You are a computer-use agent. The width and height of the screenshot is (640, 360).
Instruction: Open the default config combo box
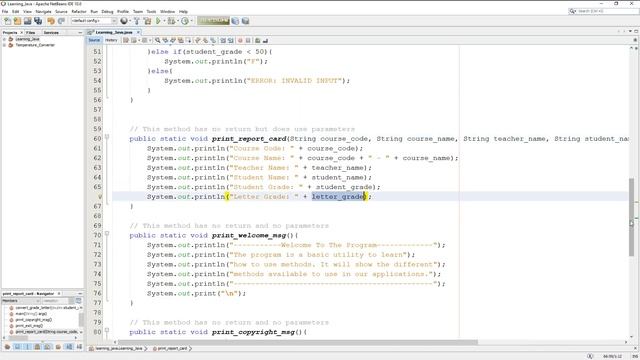tap(94, 21)
